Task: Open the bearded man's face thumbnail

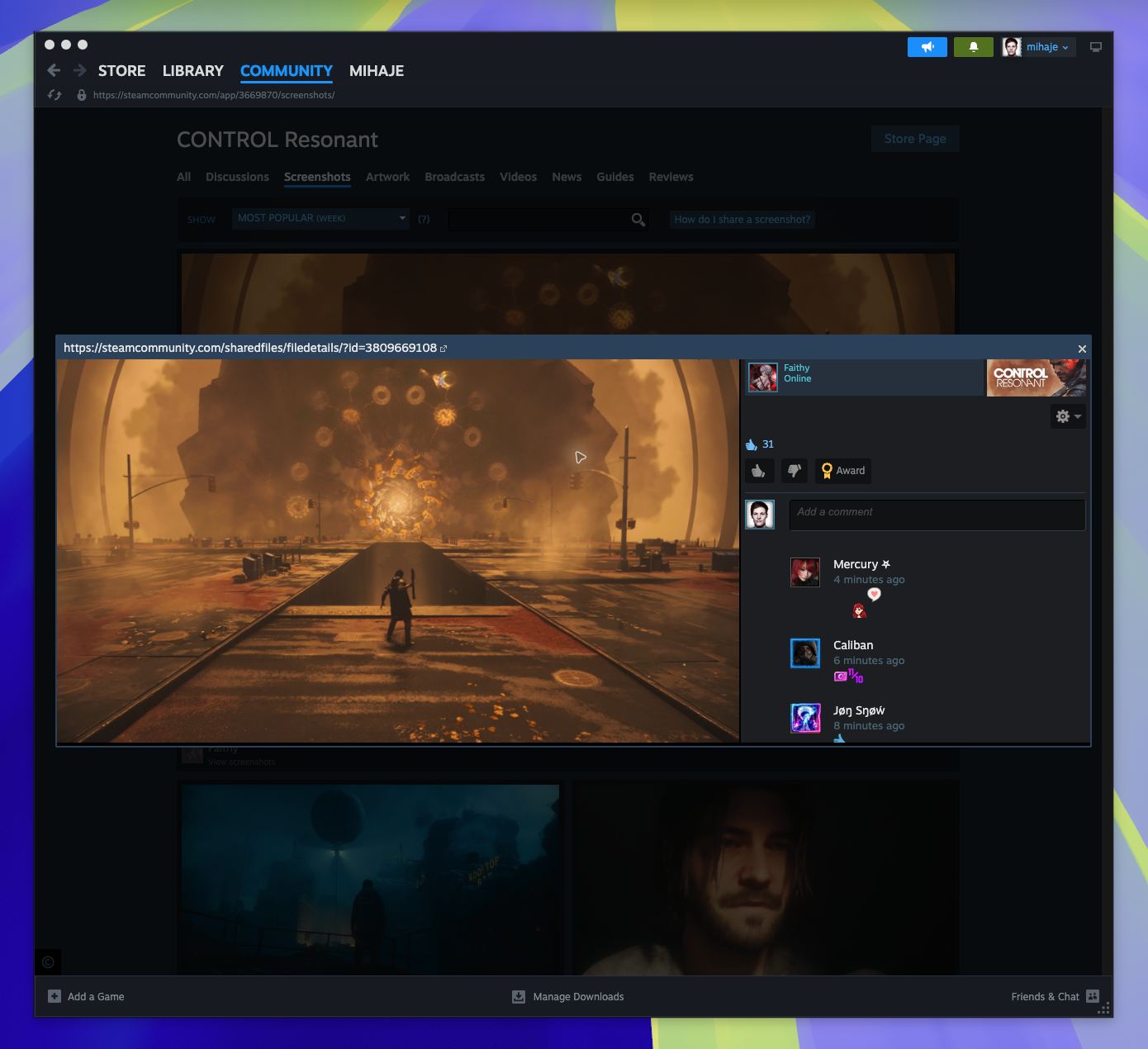Action: (767, 880)
